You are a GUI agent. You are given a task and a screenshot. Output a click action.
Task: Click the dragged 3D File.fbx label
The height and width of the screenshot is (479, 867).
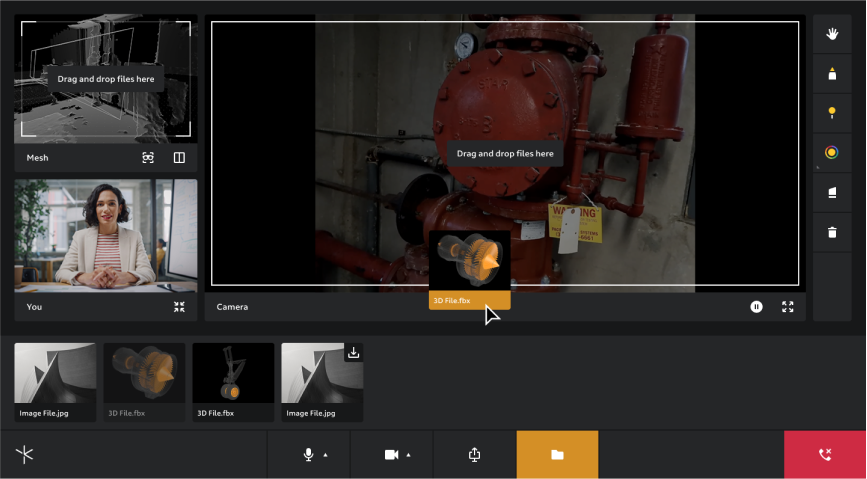[x=452, y=300]
